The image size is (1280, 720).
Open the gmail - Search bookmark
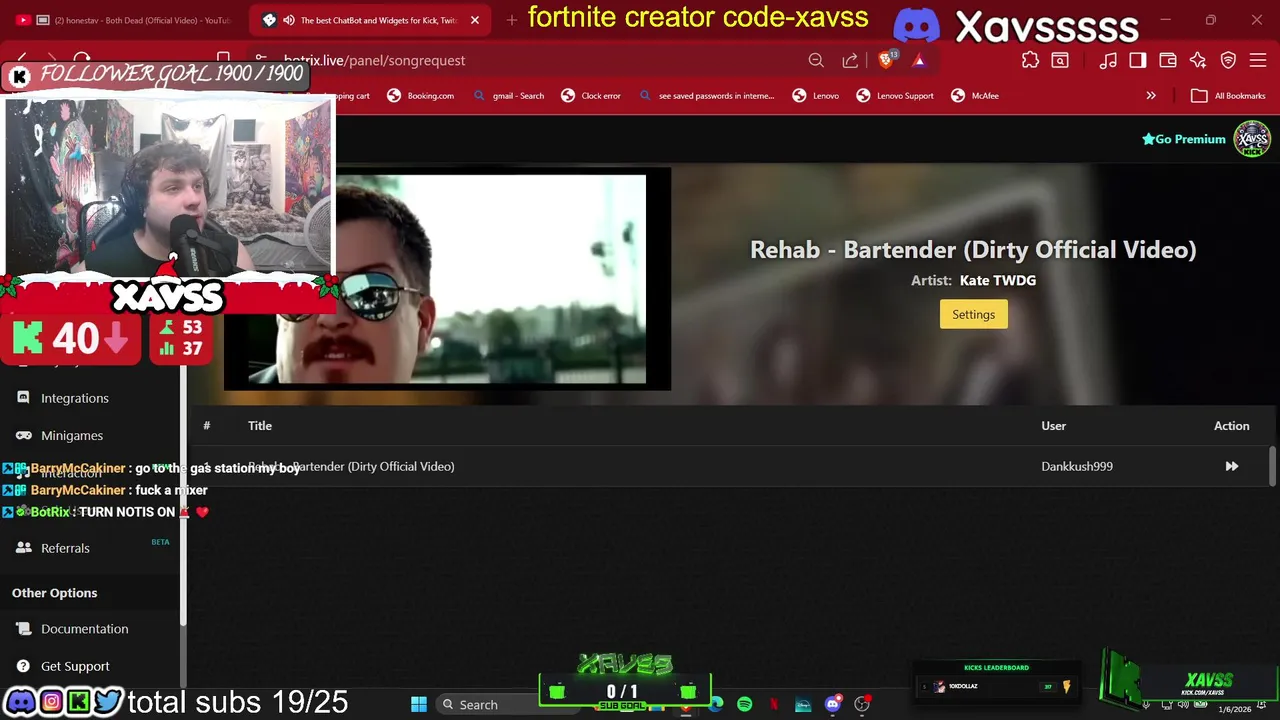508,96
